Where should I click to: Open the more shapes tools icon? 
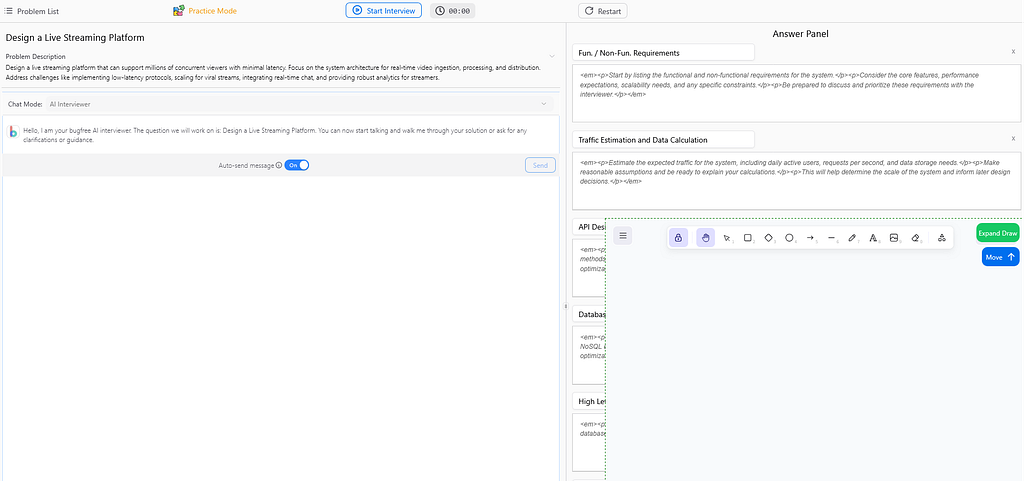(x=941, y=238)
